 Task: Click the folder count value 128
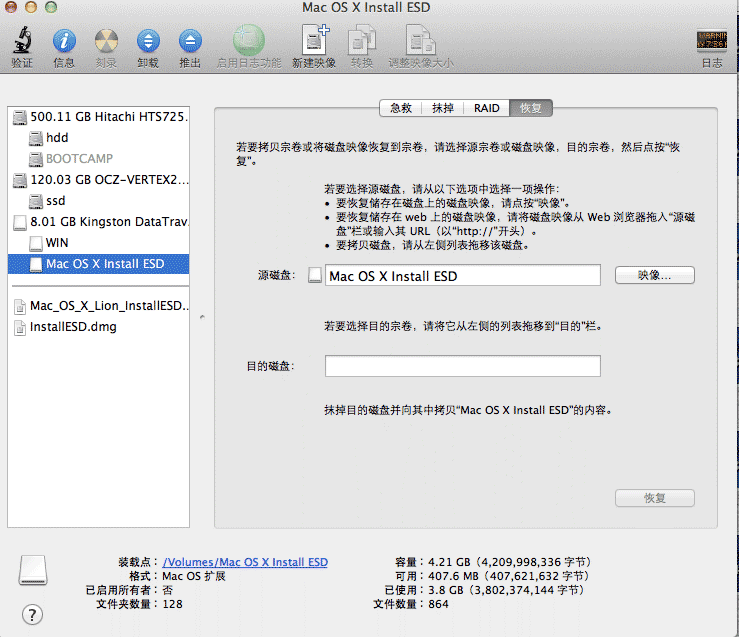pyautogui.click(x=172, y=604)
